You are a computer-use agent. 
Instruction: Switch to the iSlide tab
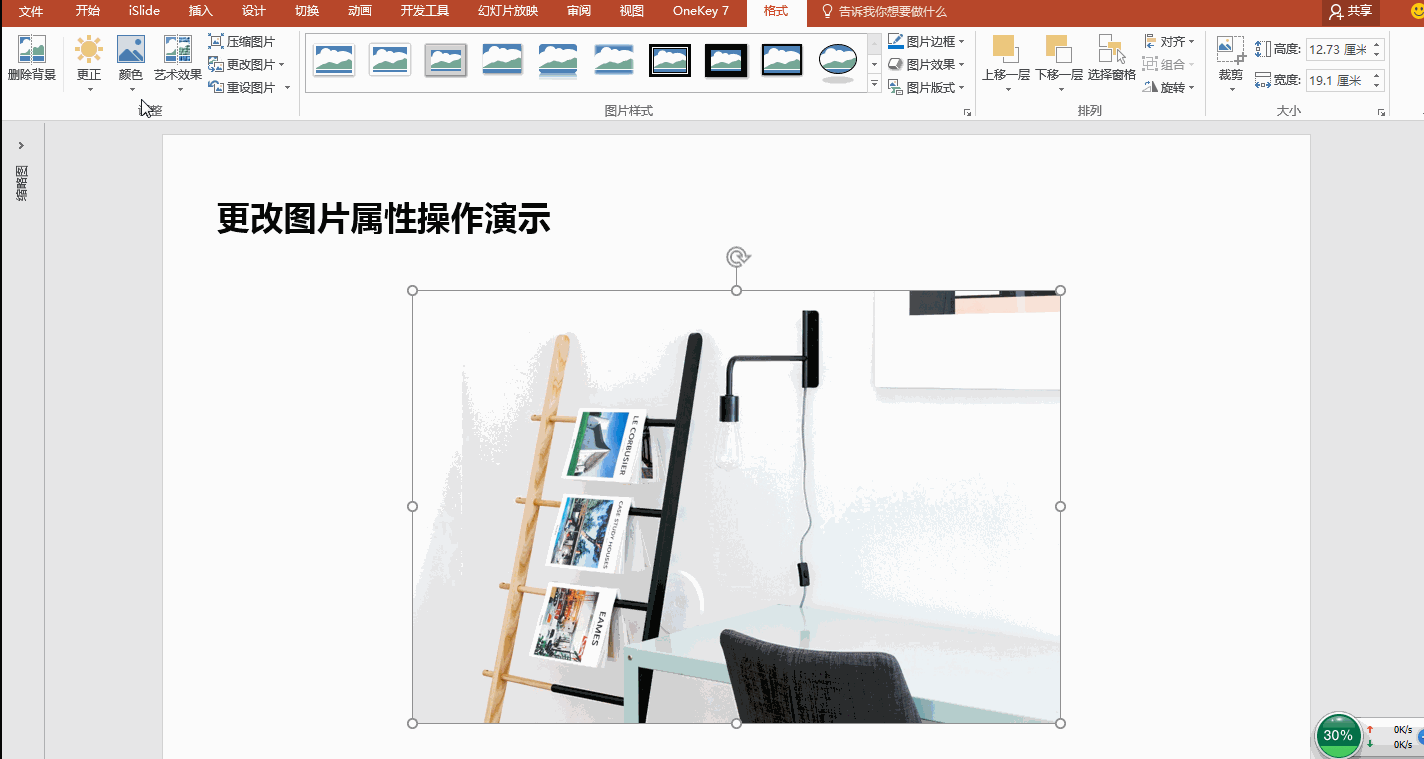(x=144, y=11)
